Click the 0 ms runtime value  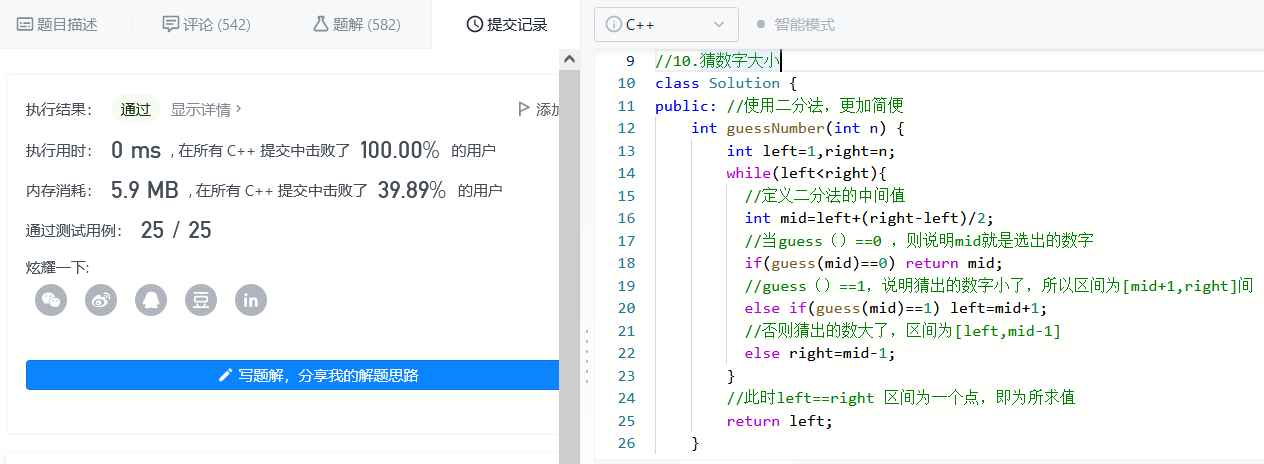point(136,151)
